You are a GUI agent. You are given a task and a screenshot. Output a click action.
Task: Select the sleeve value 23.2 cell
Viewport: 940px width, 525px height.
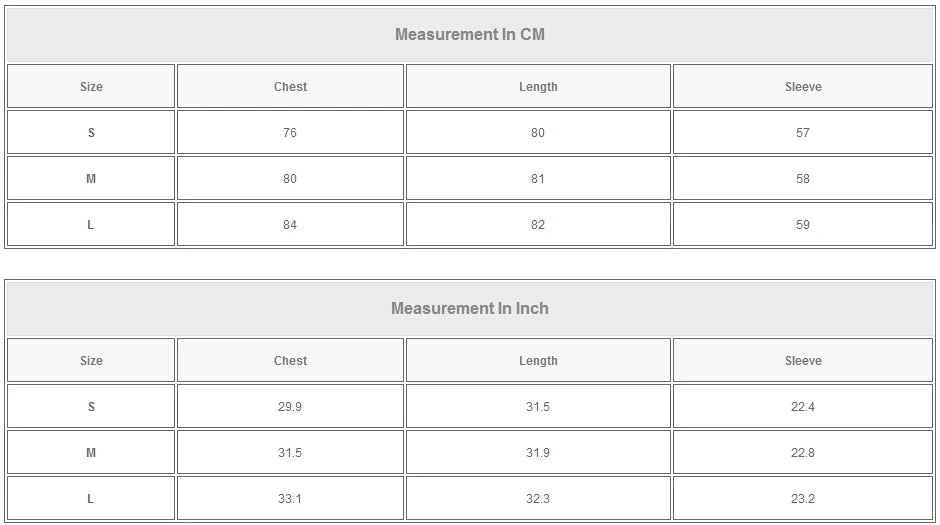[x=803, y=499]
